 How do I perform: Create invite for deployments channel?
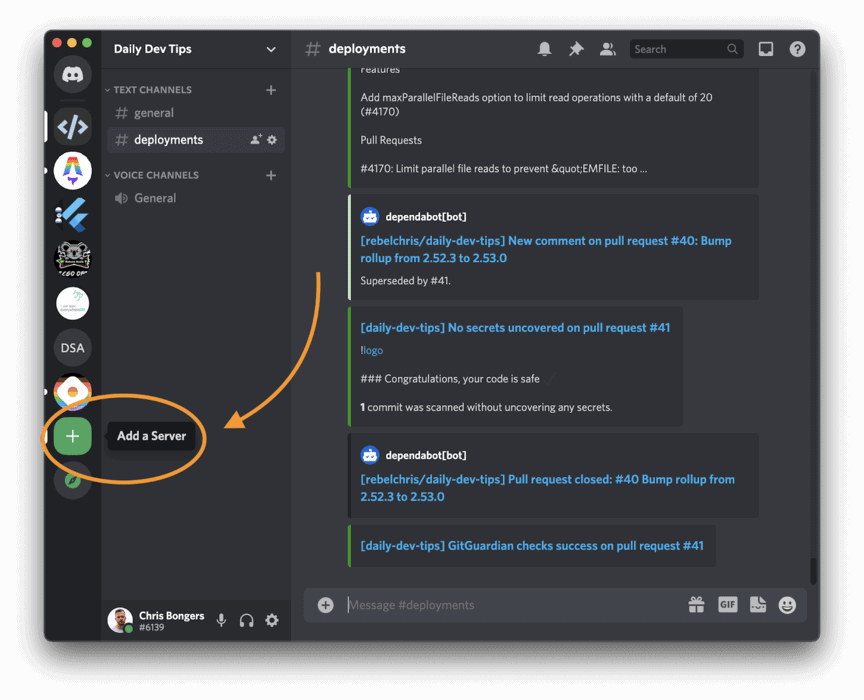pos(256,139)
